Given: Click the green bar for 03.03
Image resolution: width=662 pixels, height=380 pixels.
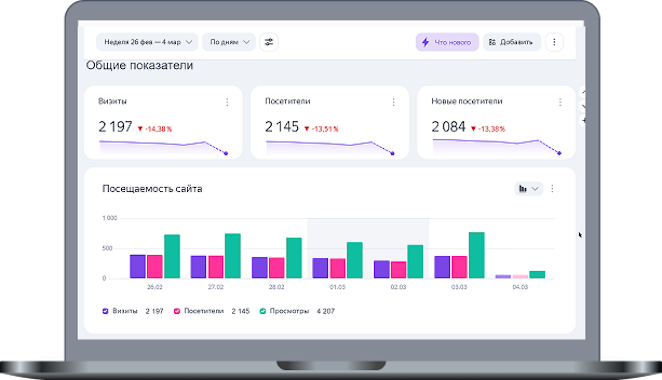Looking at the screenshot, I should [477, 255].
